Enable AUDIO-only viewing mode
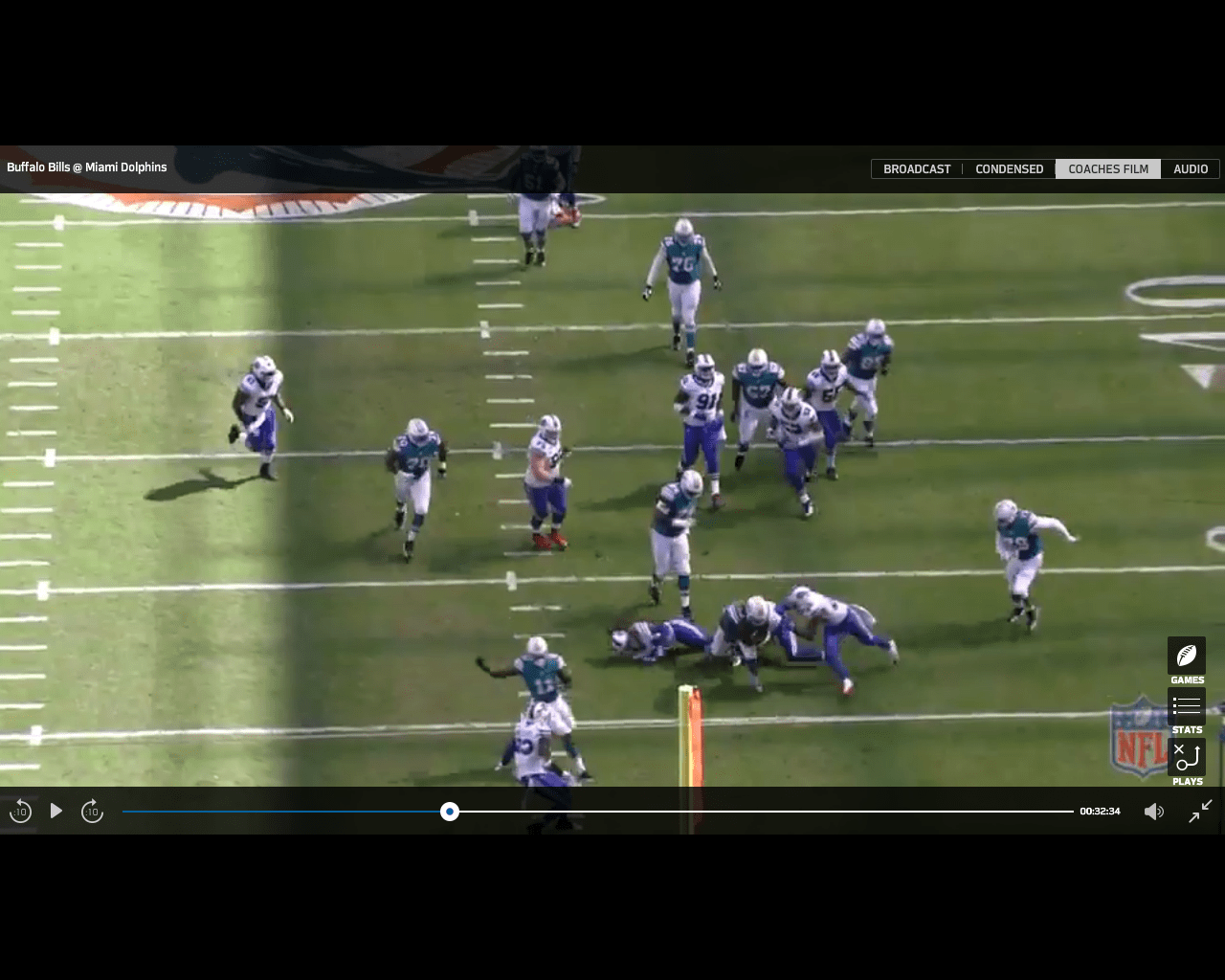The height and width of the screenshot is (980, 1225). 1190,168
